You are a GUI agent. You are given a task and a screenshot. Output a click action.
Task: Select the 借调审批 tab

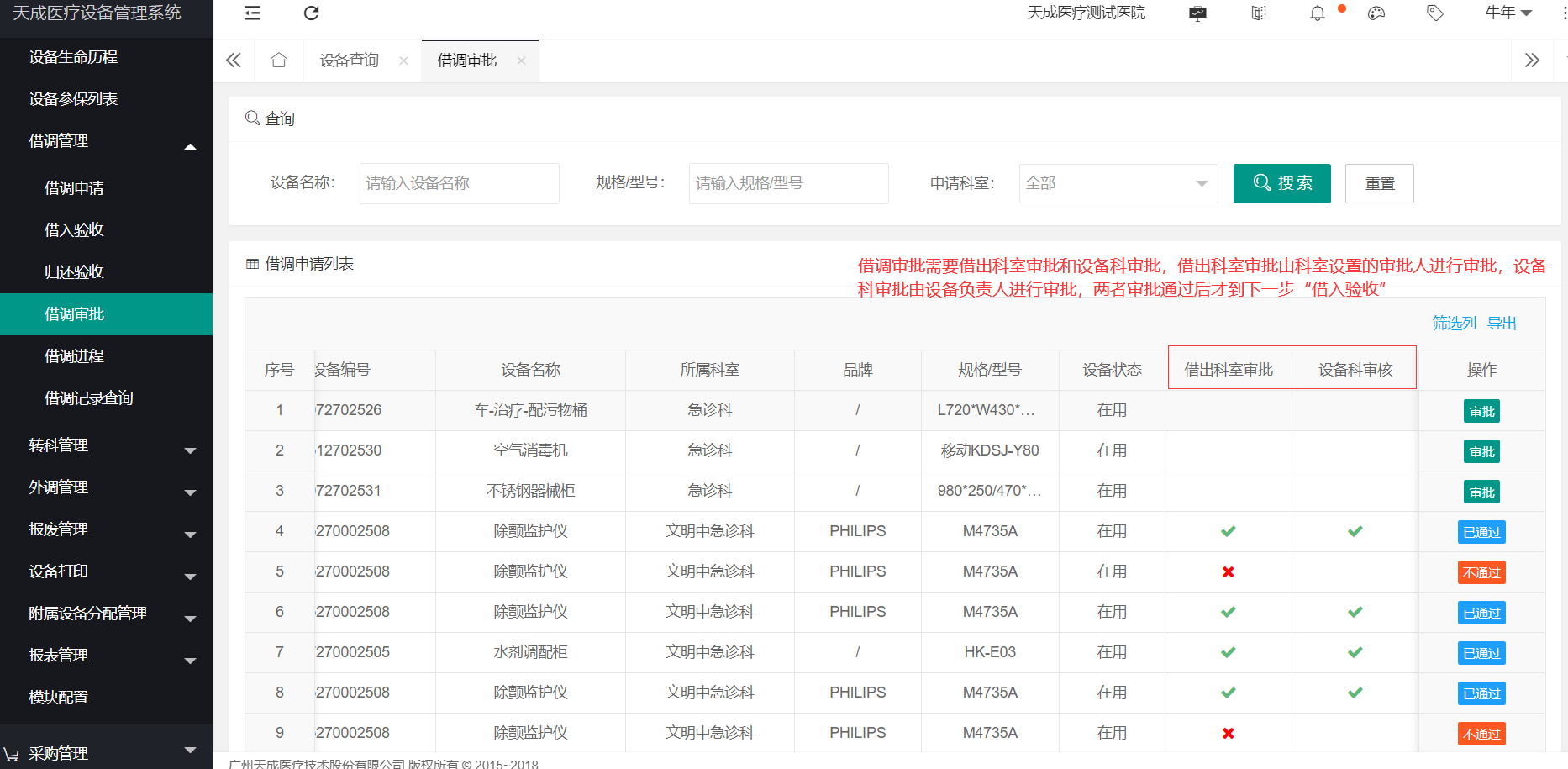point(467,61)
